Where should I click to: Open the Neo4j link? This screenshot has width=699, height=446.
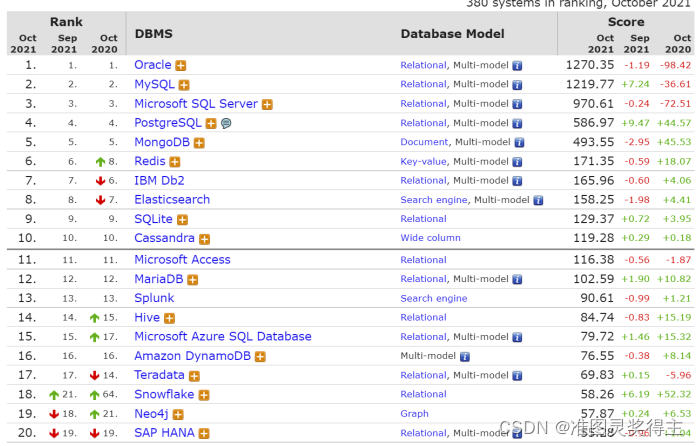pos(152,414)
